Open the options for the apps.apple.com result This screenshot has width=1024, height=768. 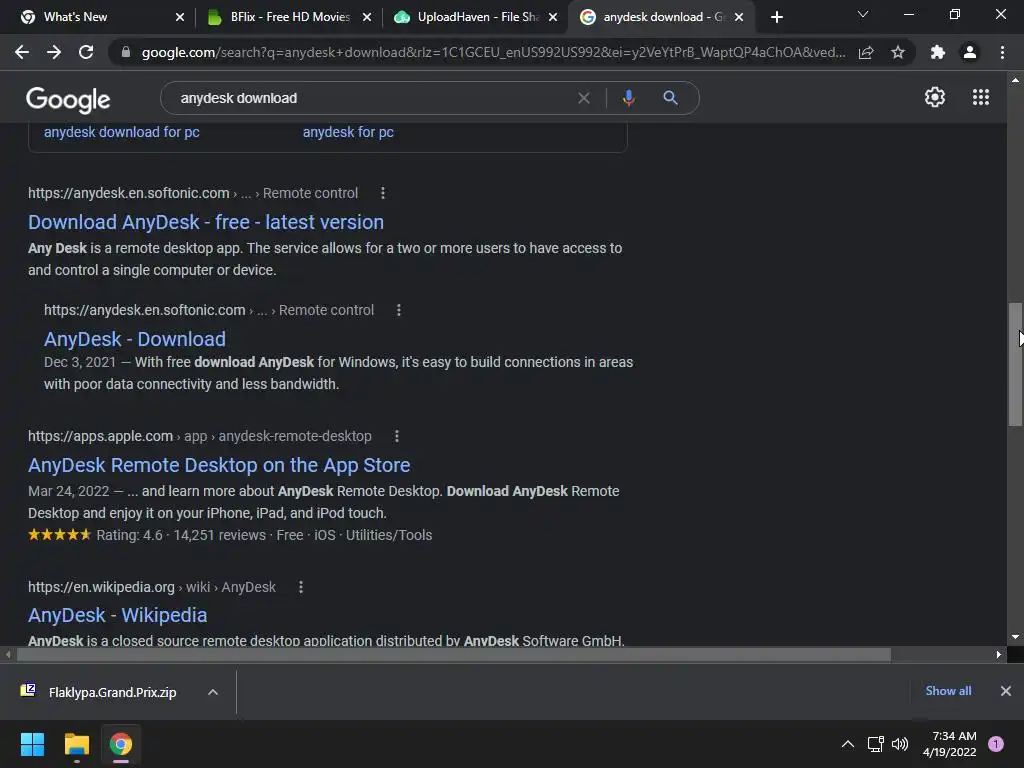click(396, 436)
